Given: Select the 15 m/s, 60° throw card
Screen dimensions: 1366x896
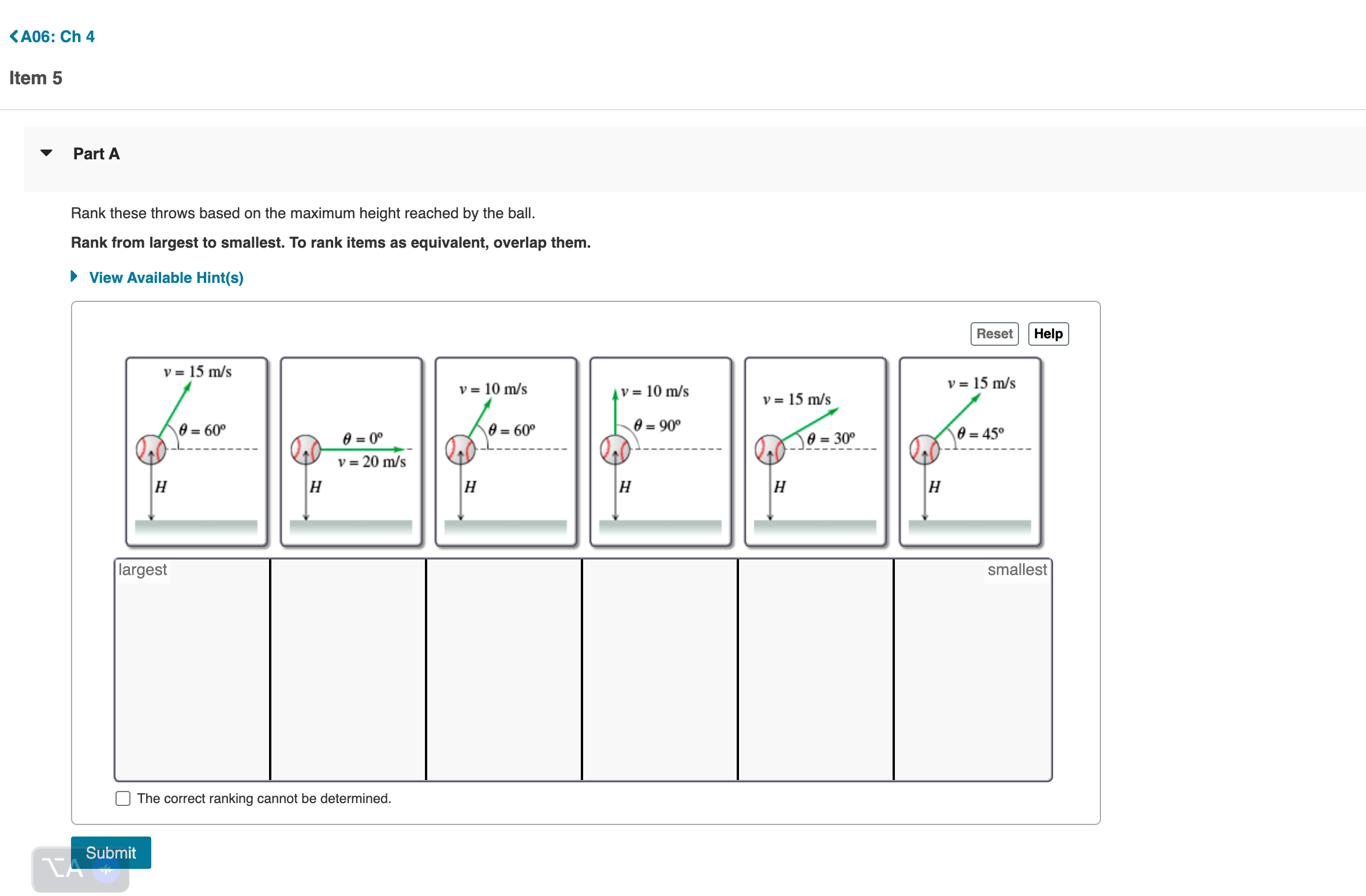Looking at the screenshot, I should click(196, 451).
